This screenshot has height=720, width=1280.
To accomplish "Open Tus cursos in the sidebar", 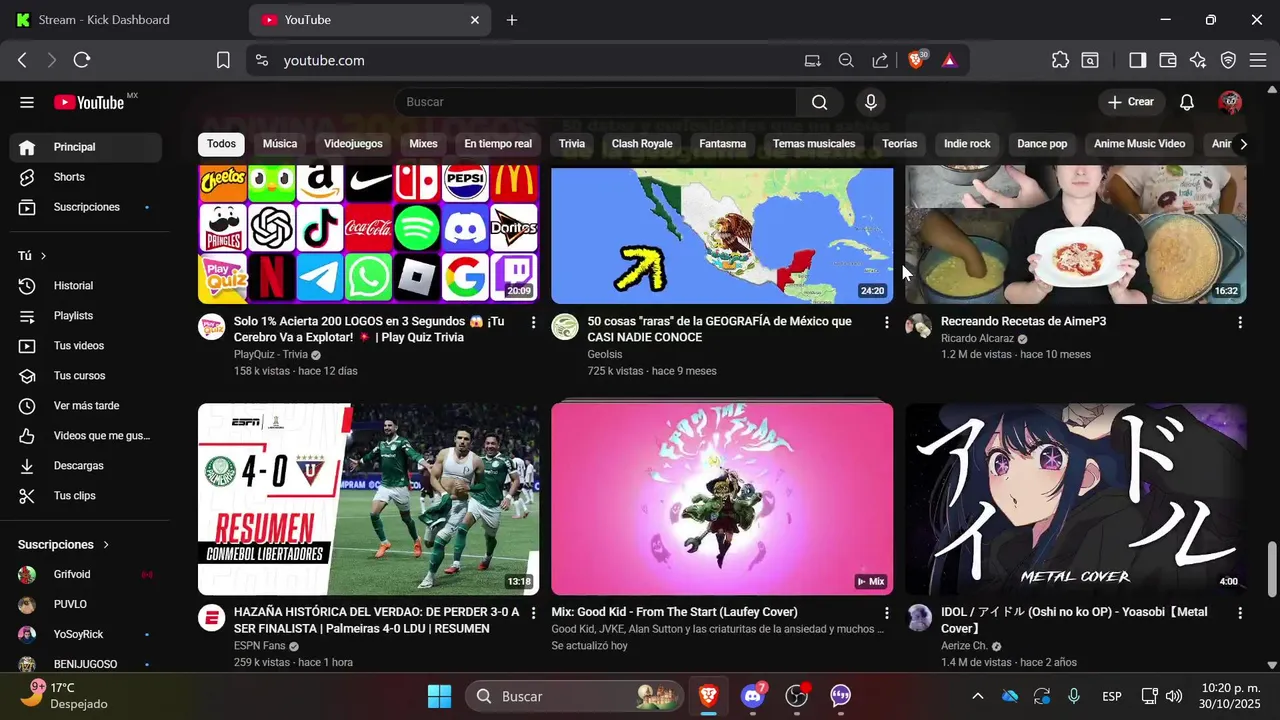I will [86, 376].
